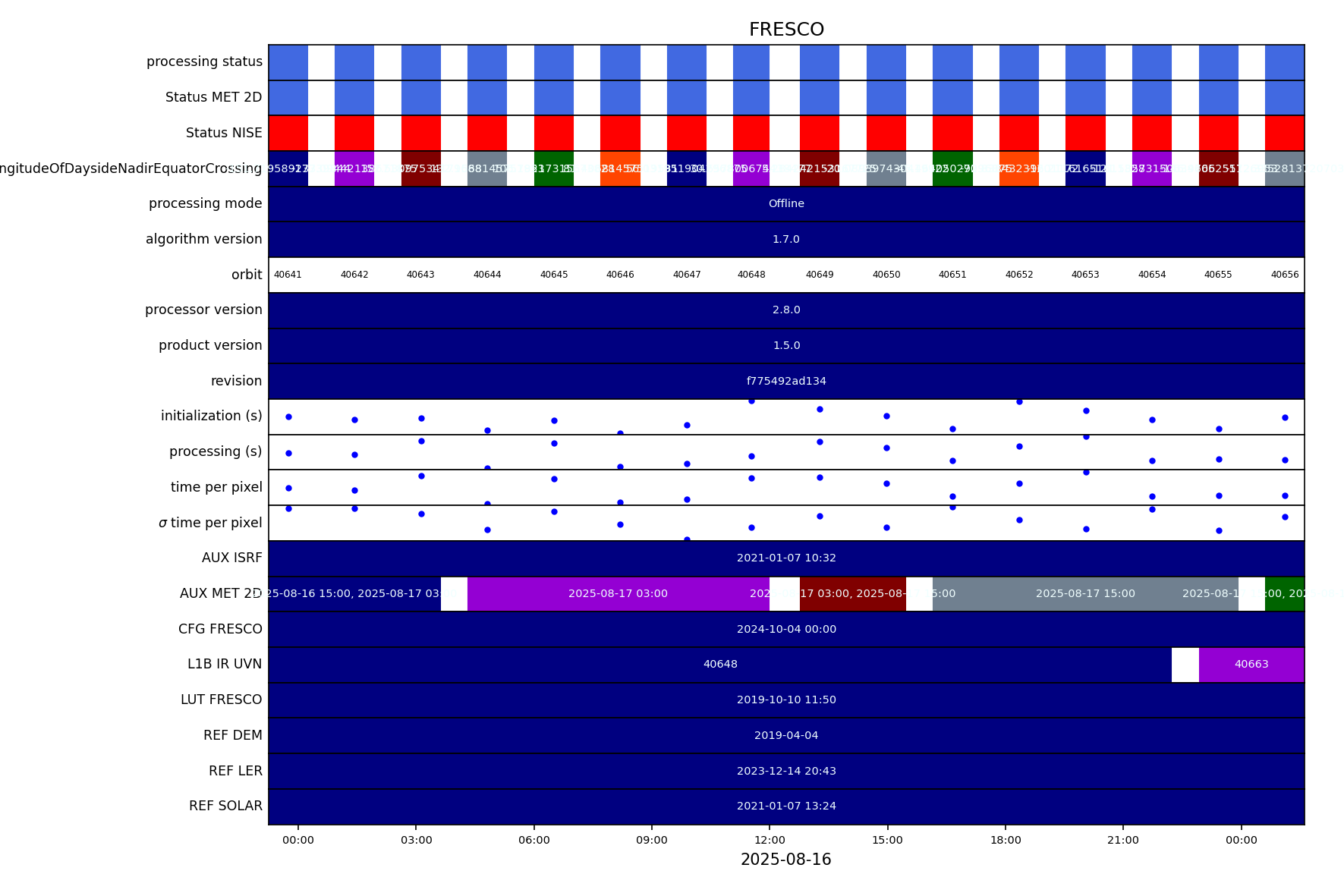The height and width of the screenshot is (896, 1344).
Task: Click the REF DEM value 2019-04-04
Action: coord(786,735)
